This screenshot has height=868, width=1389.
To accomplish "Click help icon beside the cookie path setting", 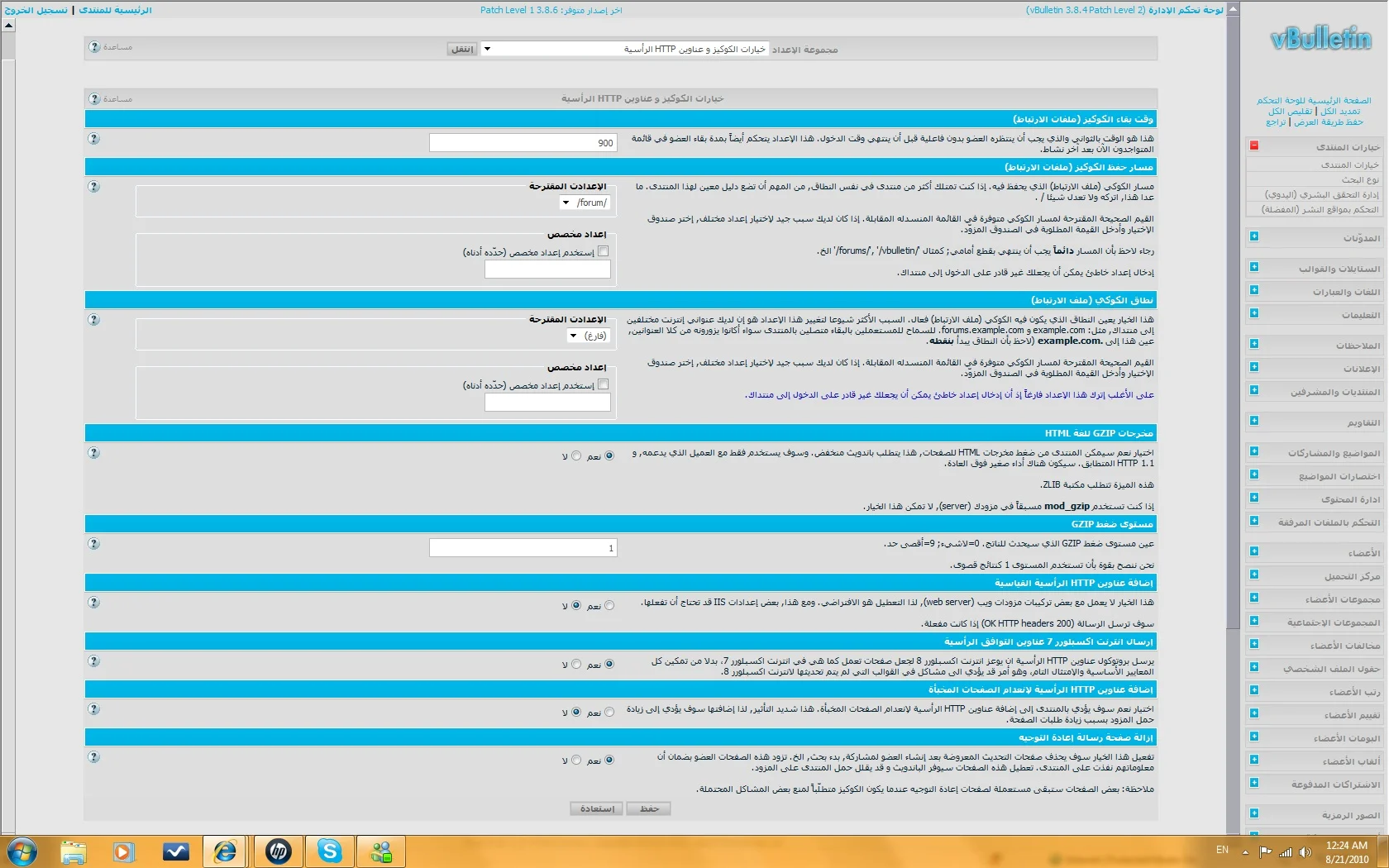I will (x=93, y=187).
